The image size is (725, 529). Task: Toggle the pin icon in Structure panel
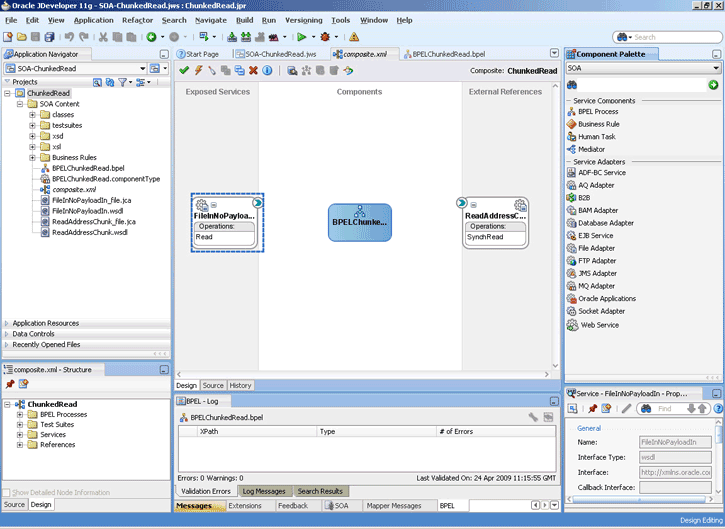[x=10, y=384]
